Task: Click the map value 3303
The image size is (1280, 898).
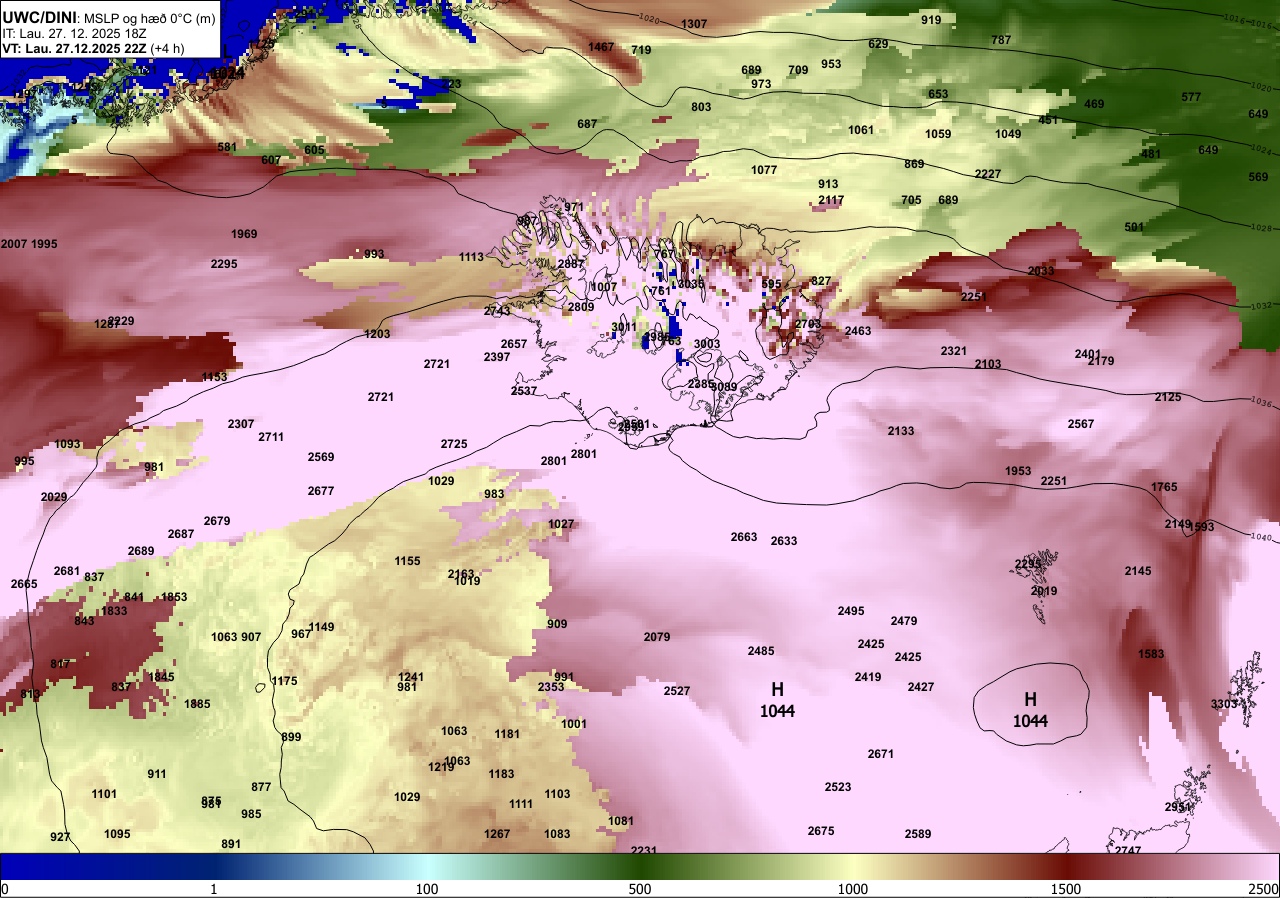Action: pyautogui.click(x=1225, y=704)
